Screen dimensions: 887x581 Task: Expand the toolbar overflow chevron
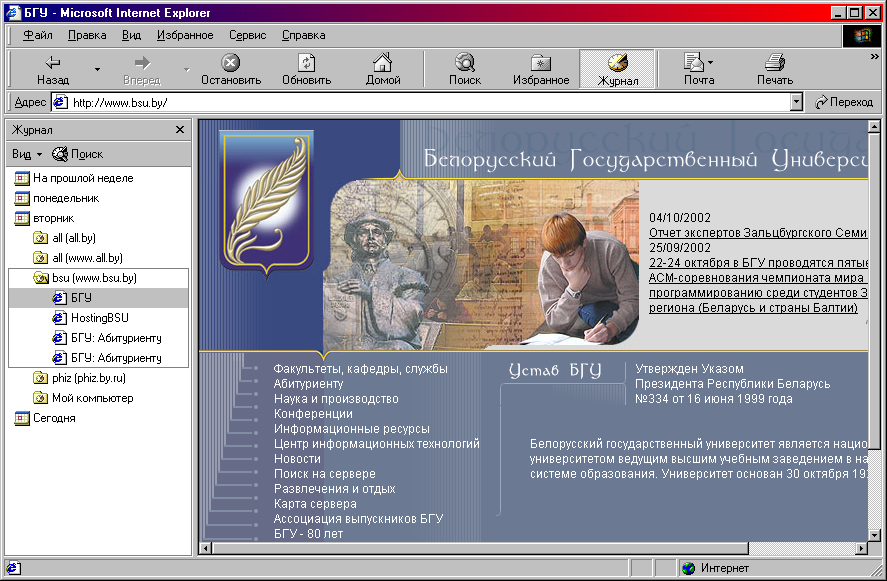875,57
